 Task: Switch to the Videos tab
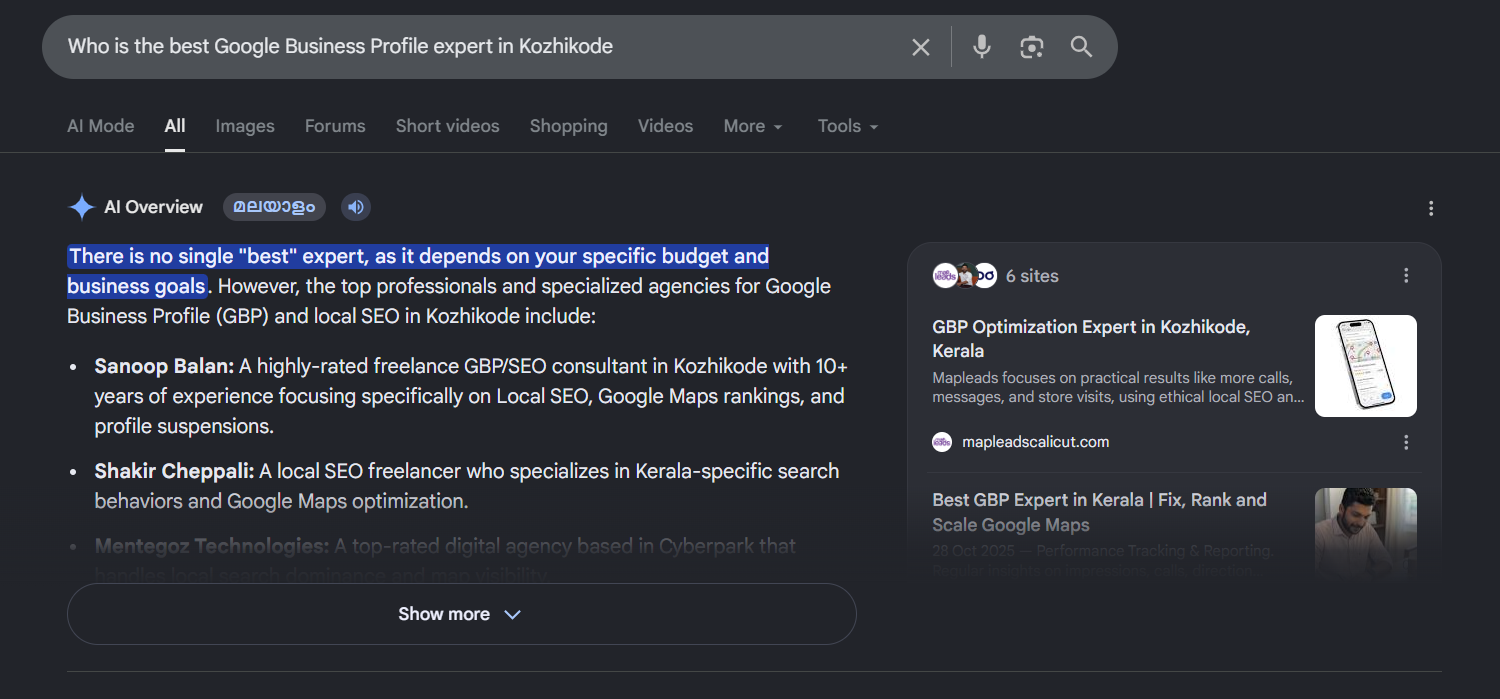pyautogui.click(x=665, y=126)
